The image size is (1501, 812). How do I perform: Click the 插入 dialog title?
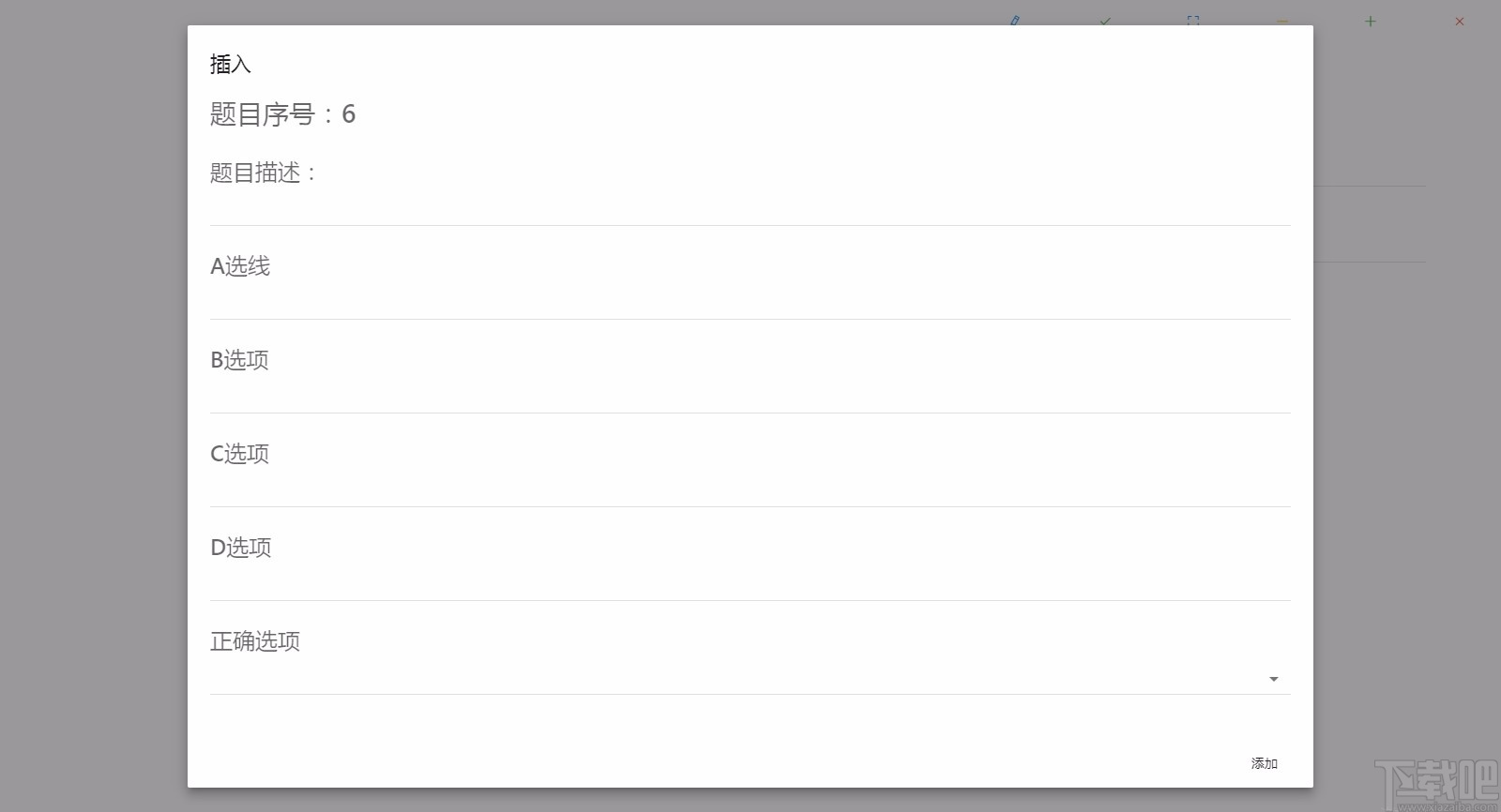[x=231, y=65]
